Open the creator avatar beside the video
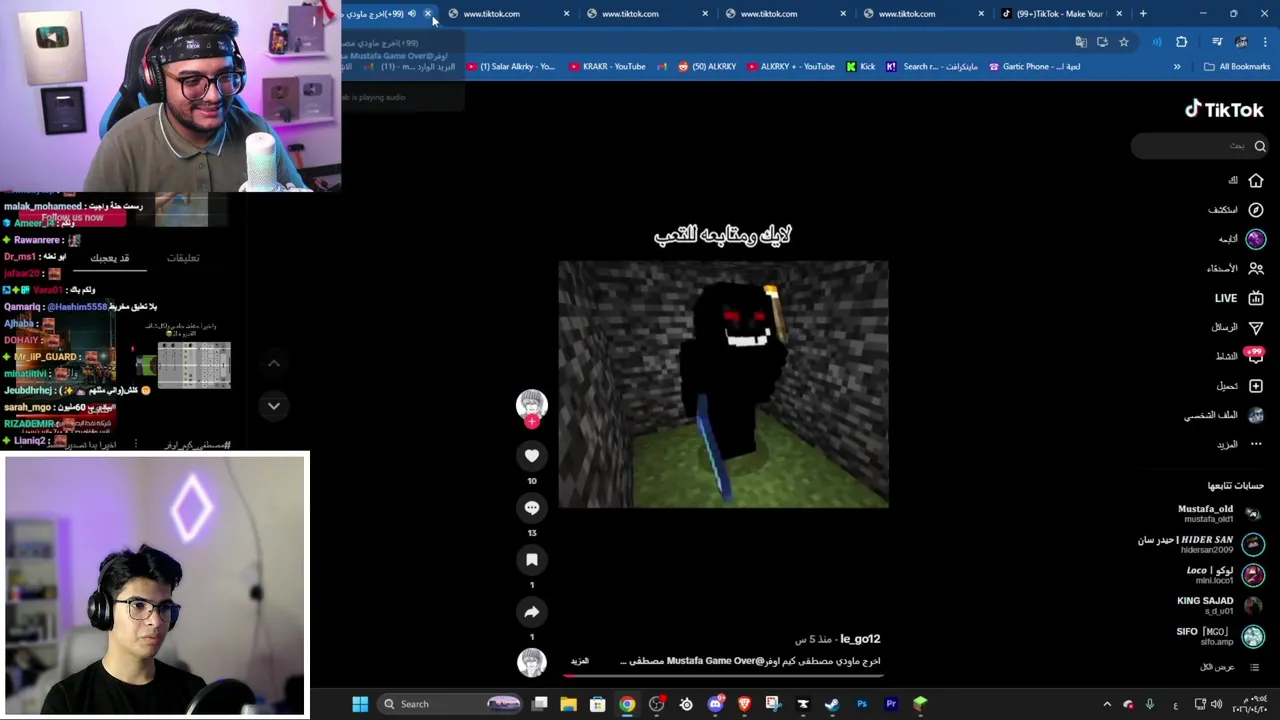This screenshot has width=1280, height=720. coord(532,404)
